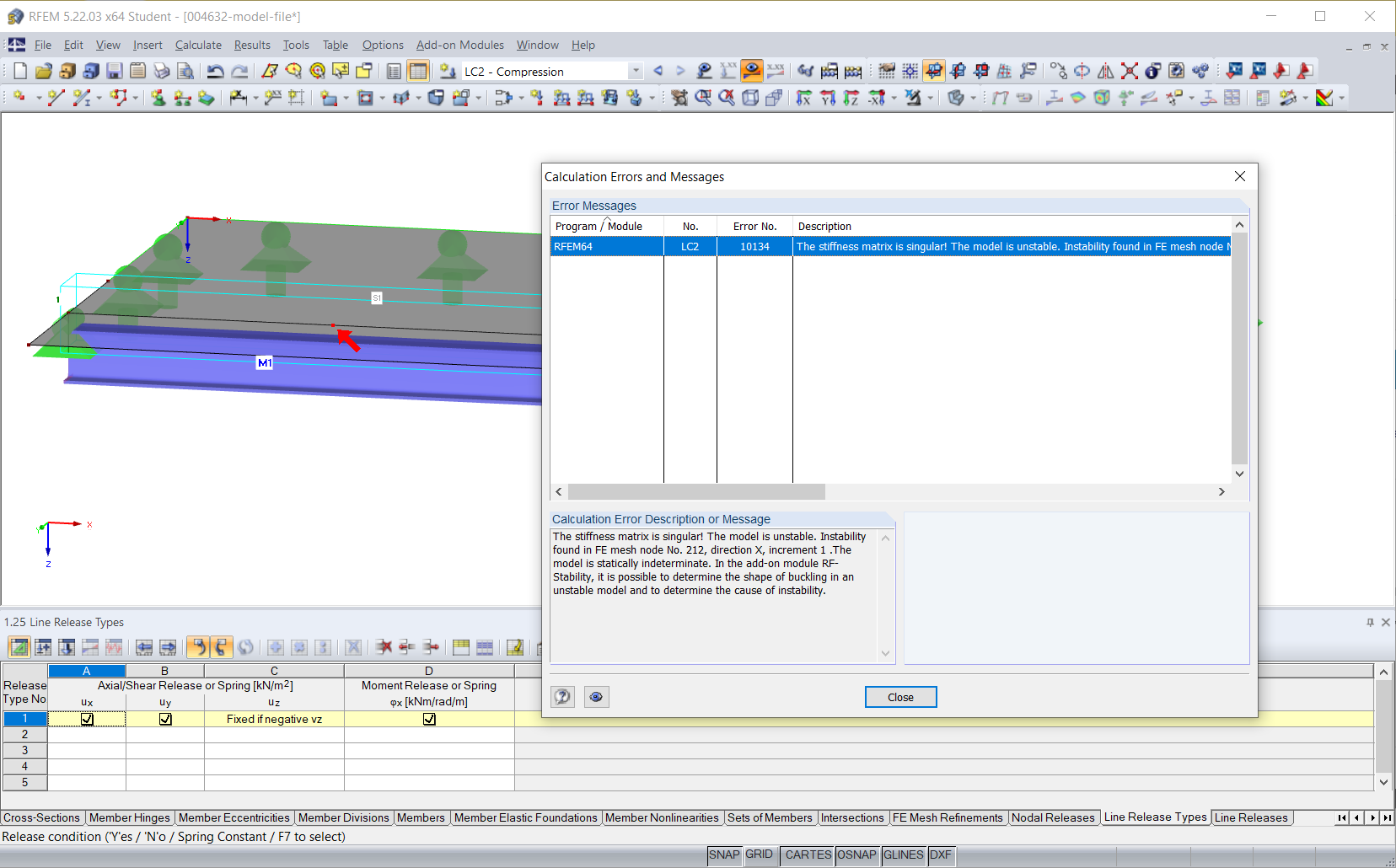Toggle CARTES in status bar
This screenshot has width=1396, height=868.
(808, 855)
